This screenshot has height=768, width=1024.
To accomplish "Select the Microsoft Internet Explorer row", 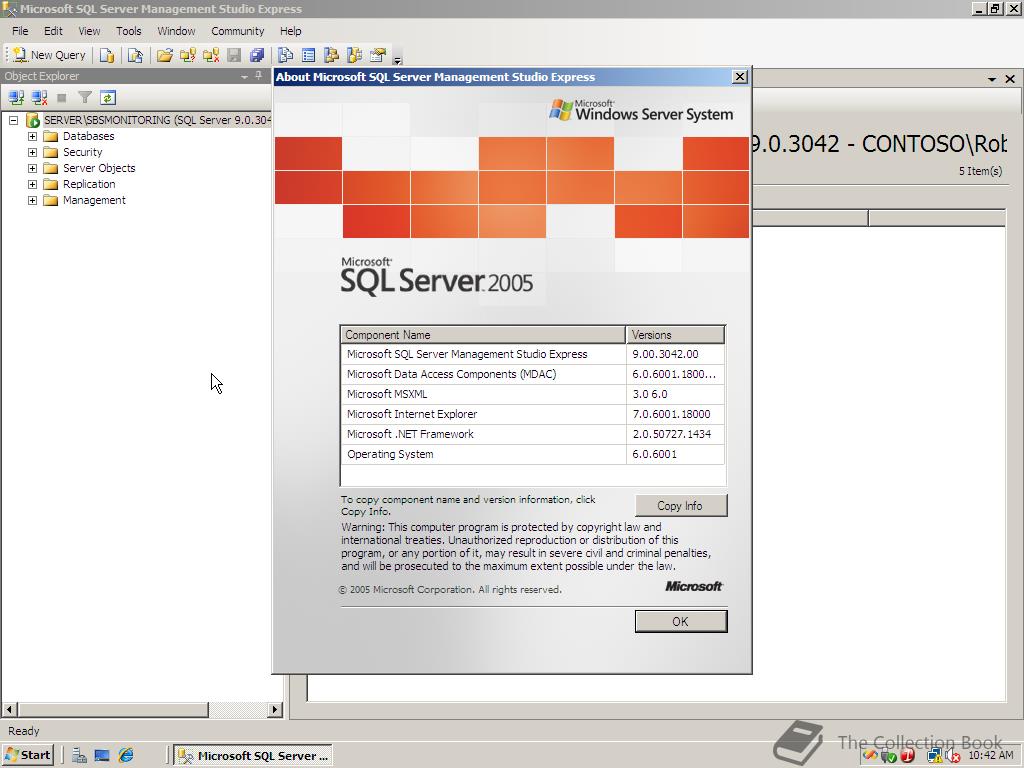I will pyautogui.click(x=533, y=414).
